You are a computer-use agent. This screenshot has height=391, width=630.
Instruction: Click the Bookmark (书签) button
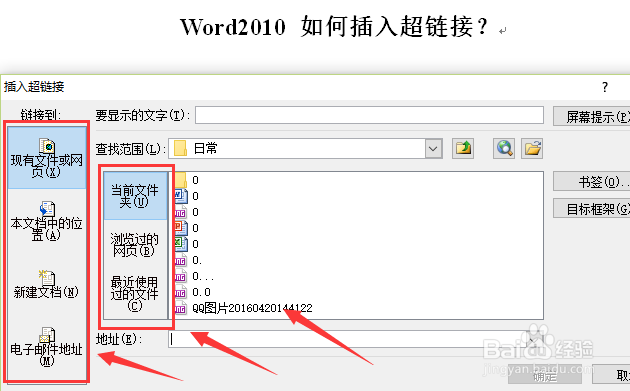[591, 182]
